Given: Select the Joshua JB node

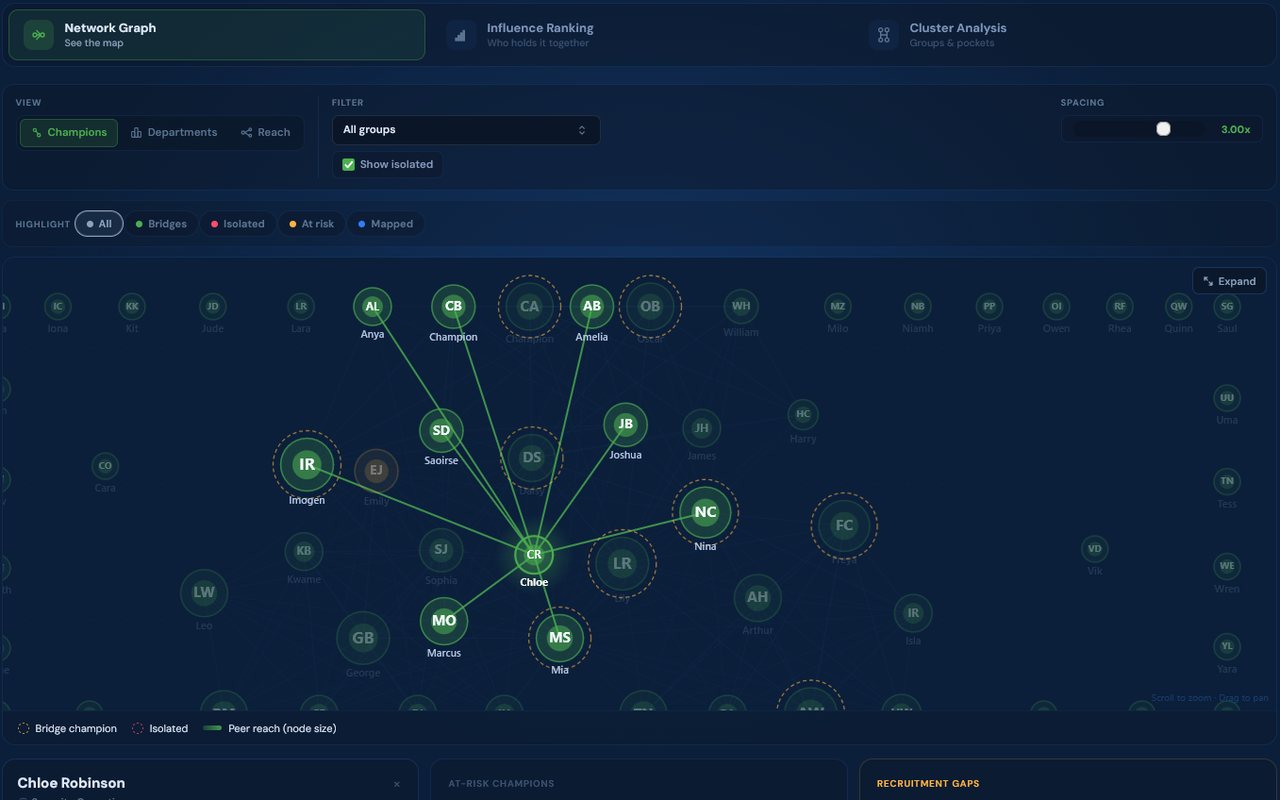Looking at the screenshot, I should pos(625,424).
